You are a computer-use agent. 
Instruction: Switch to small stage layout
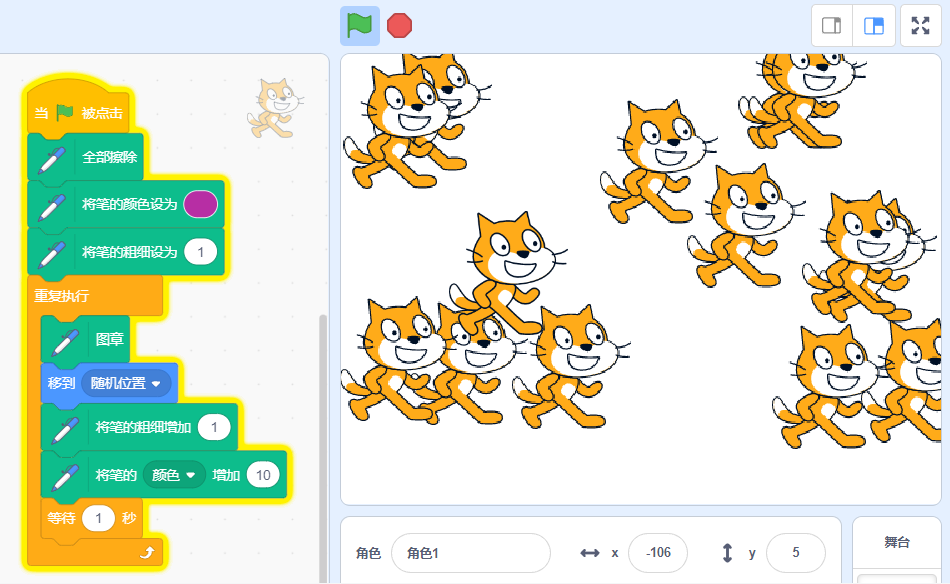[832, 25]
